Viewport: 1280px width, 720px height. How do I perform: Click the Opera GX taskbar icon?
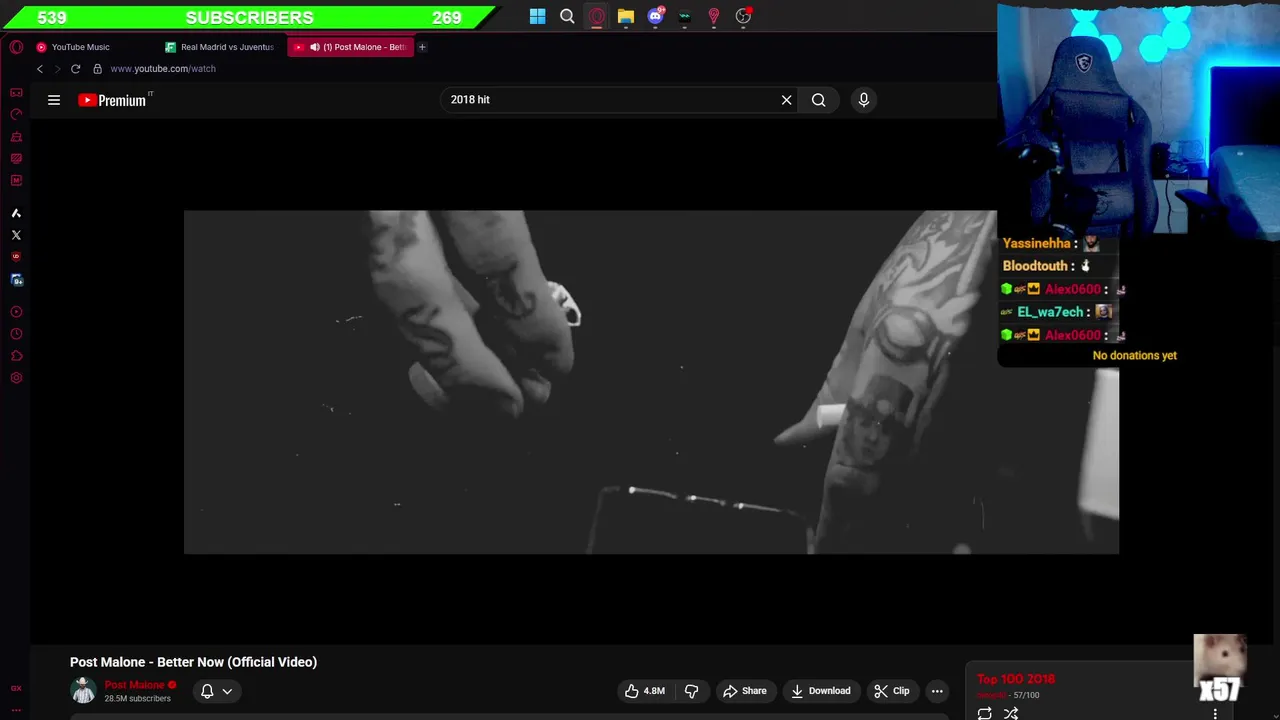pyautogui.click(x=596, y=16)
